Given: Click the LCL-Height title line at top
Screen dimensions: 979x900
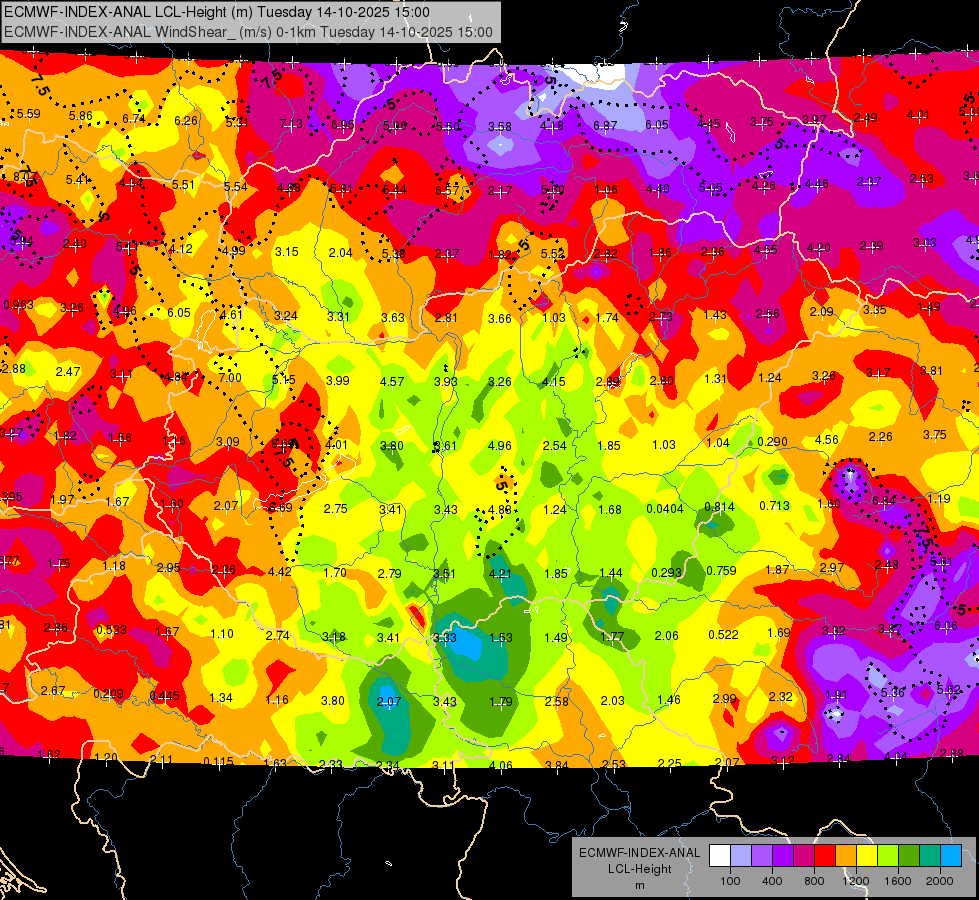Looking at the screenshot, I should pos(217,12).
